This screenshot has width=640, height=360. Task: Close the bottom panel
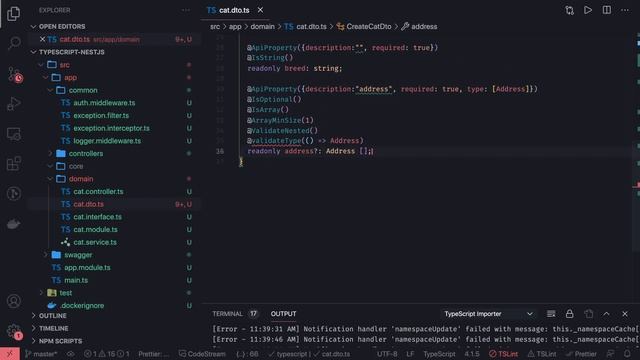(625, 313)
